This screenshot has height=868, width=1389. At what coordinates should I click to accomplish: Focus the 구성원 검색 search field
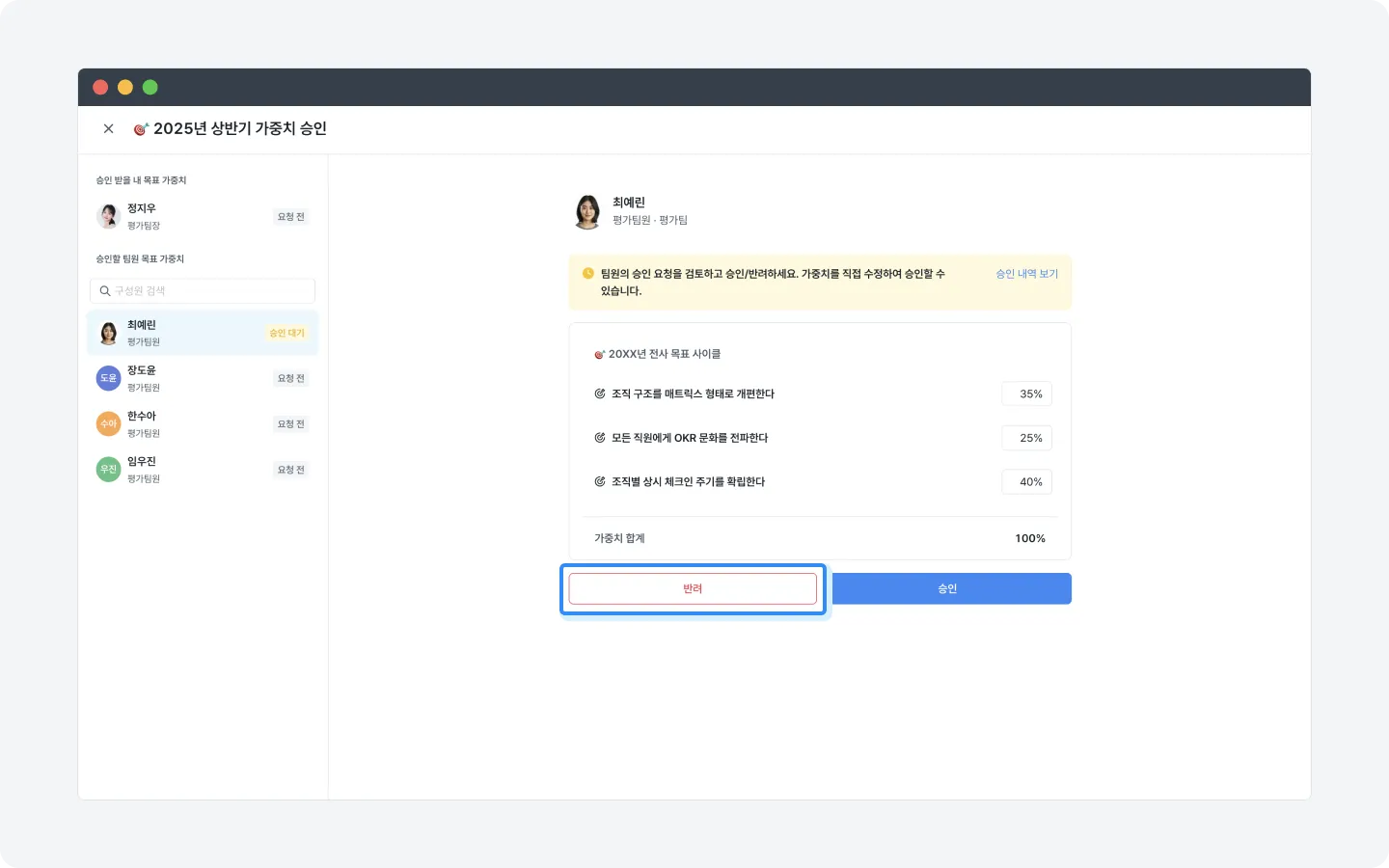[203, 290]
